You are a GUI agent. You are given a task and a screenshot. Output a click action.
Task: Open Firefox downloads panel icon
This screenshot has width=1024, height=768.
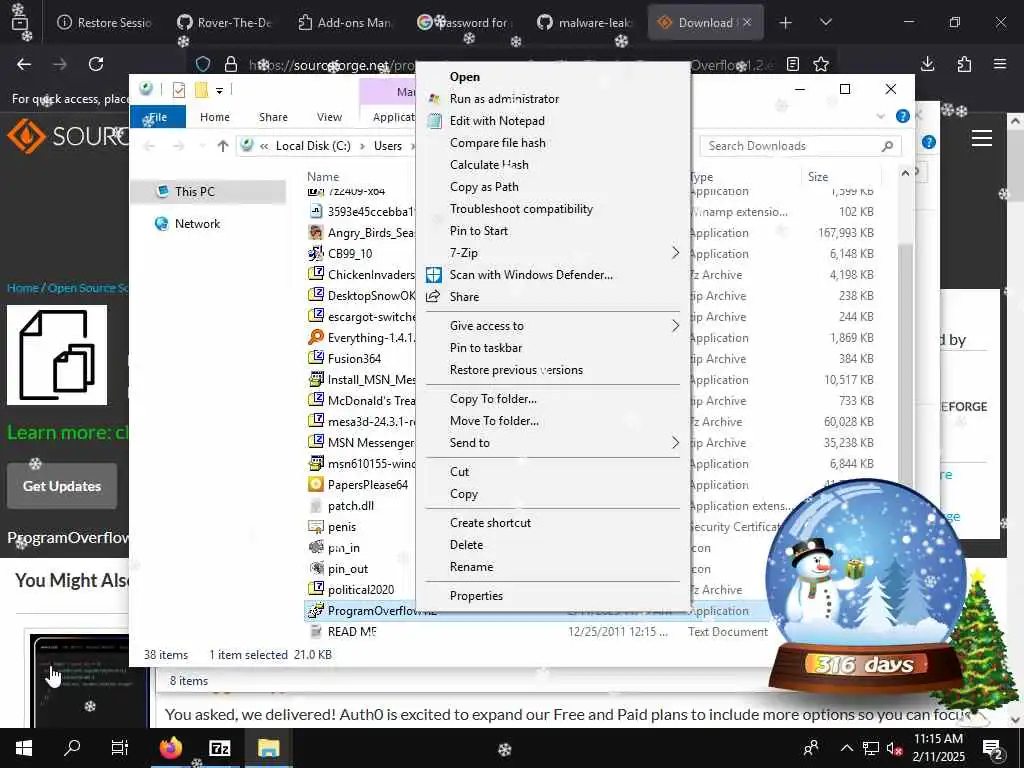927,64
